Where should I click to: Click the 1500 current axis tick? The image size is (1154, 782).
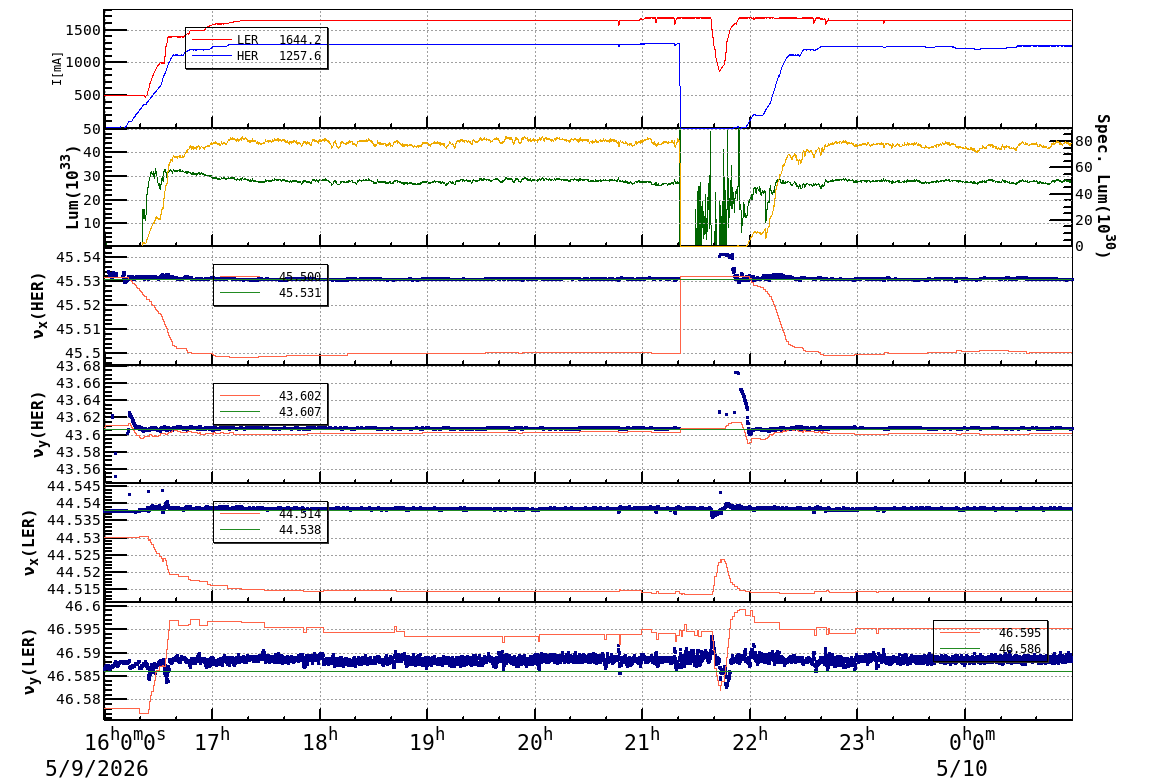click(x=82, y=30)
